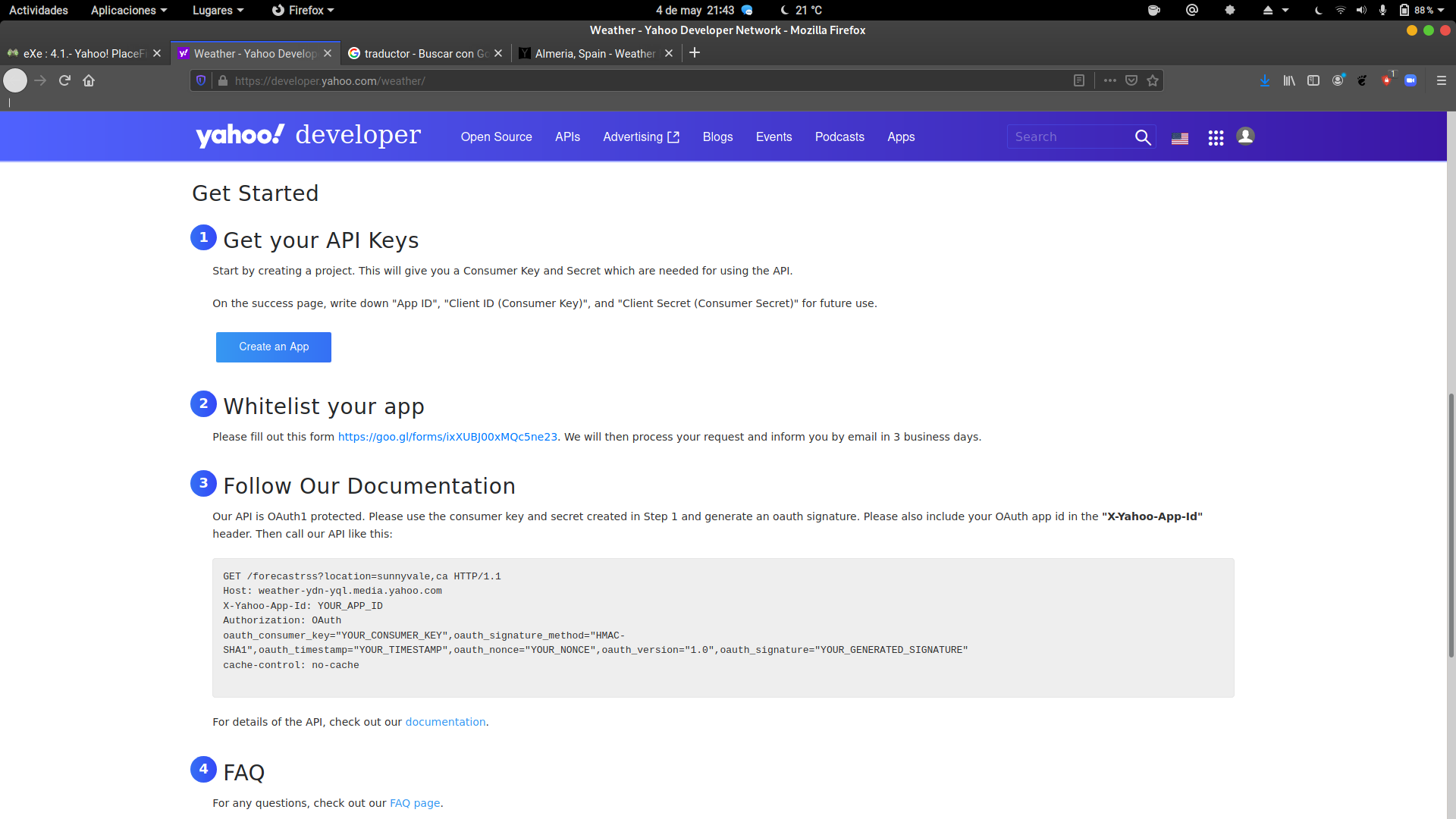Bookmark this page with star icon
Screen dimensions: 1456x819
[1153, 80]
